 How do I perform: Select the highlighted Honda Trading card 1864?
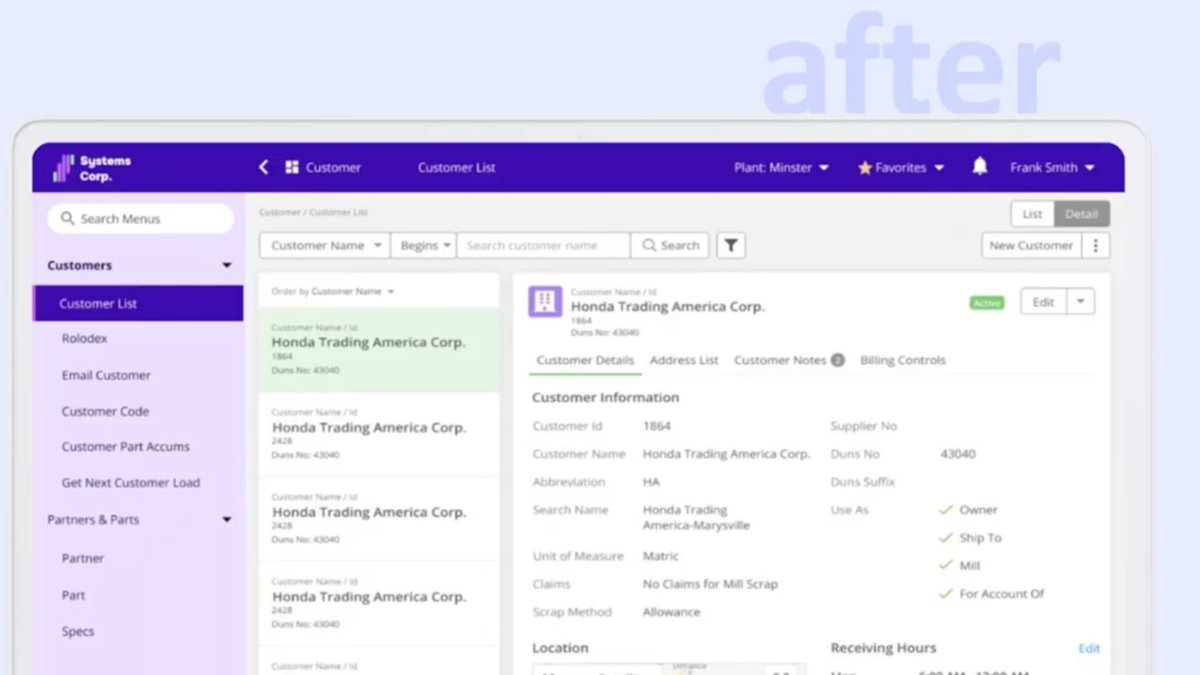point(379,349)
